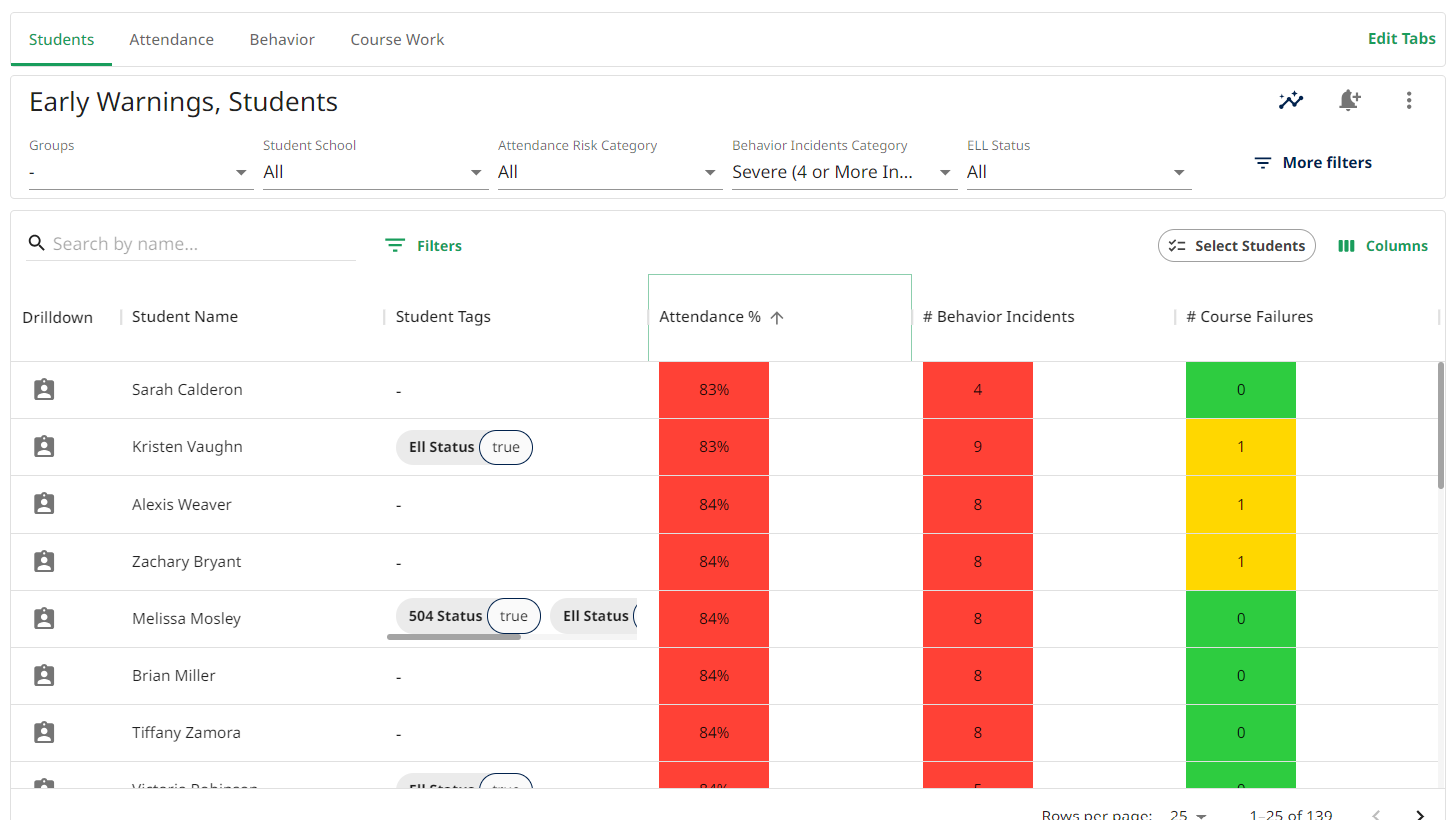The height and width of the screenshot is (820, 1452).
Task: Open drilldown icon for Melissa Mosley
Action: click(x=44, y=619)
